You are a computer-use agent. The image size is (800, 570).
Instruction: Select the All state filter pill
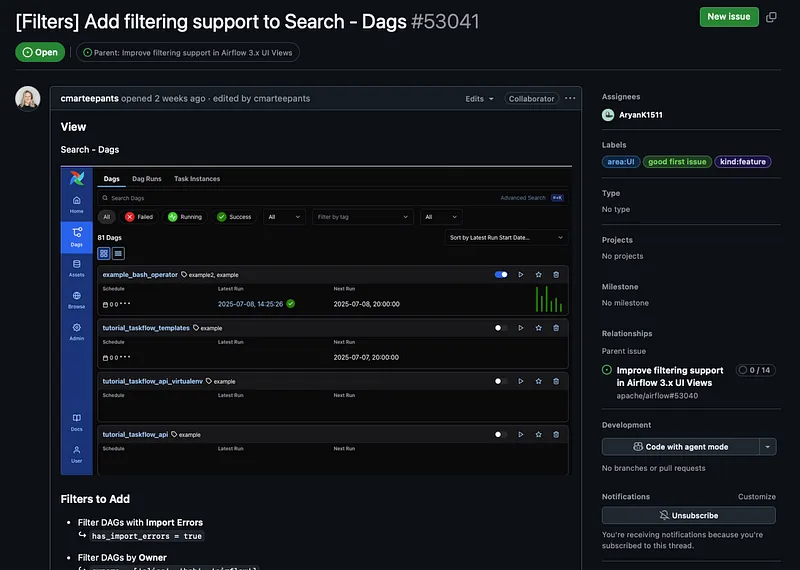[107, 217]
